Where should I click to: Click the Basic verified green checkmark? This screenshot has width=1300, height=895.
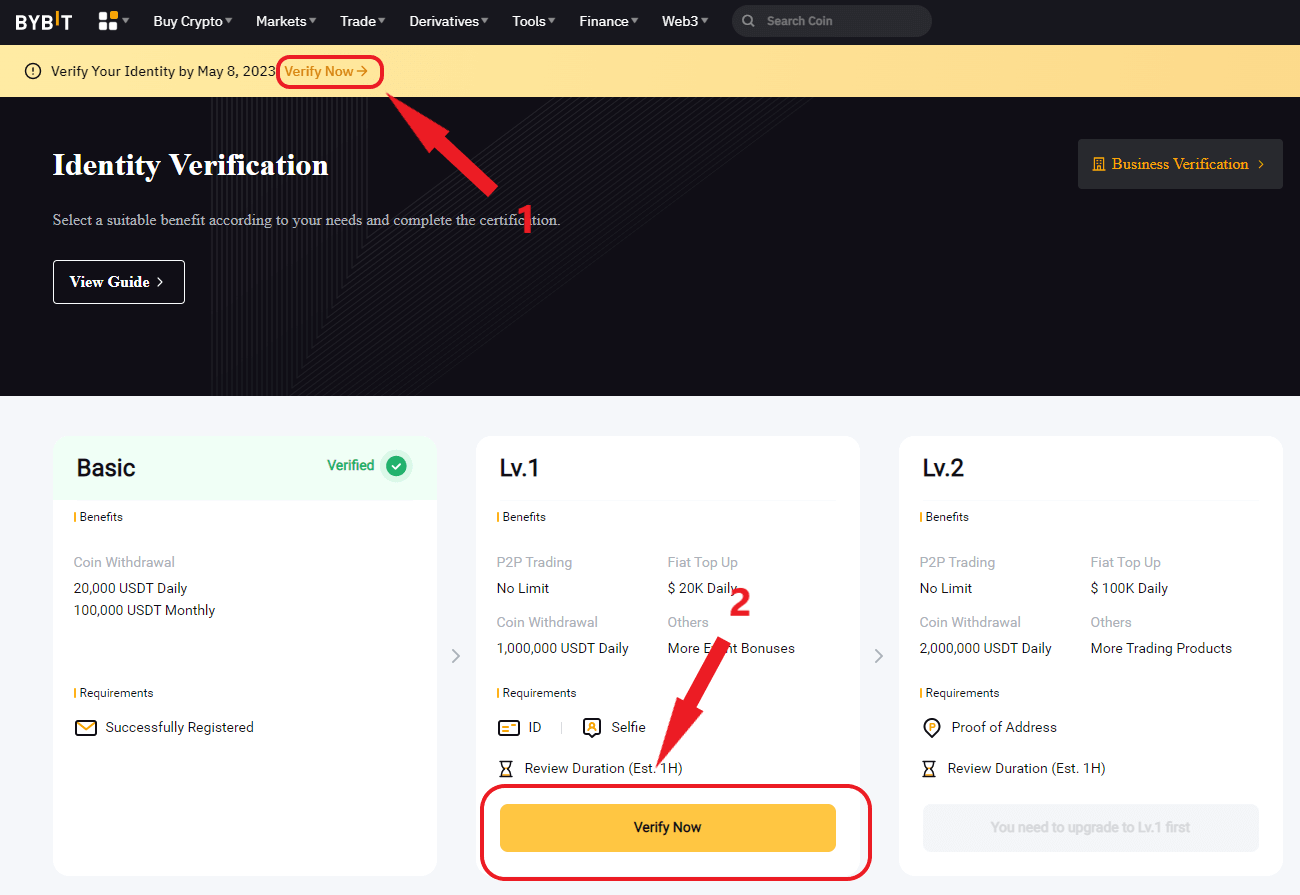397,466
